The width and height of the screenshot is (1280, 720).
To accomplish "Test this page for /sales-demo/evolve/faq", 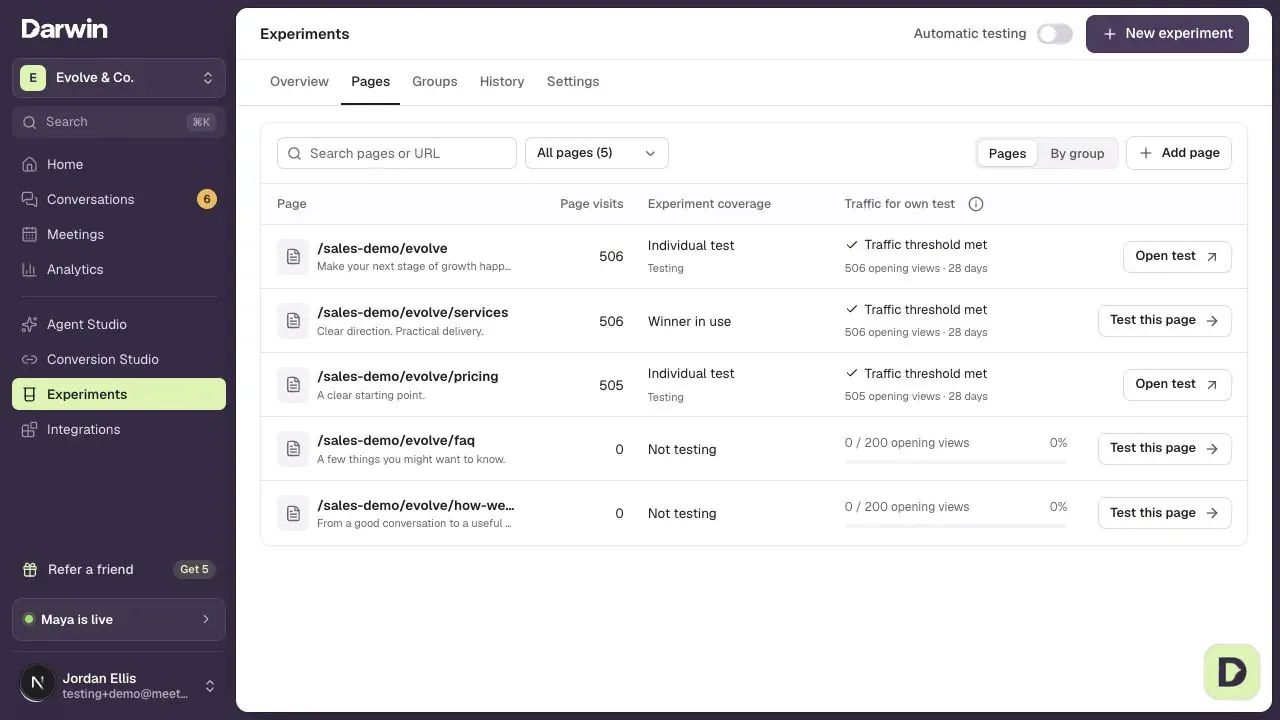I will (x=1165, y=449).
